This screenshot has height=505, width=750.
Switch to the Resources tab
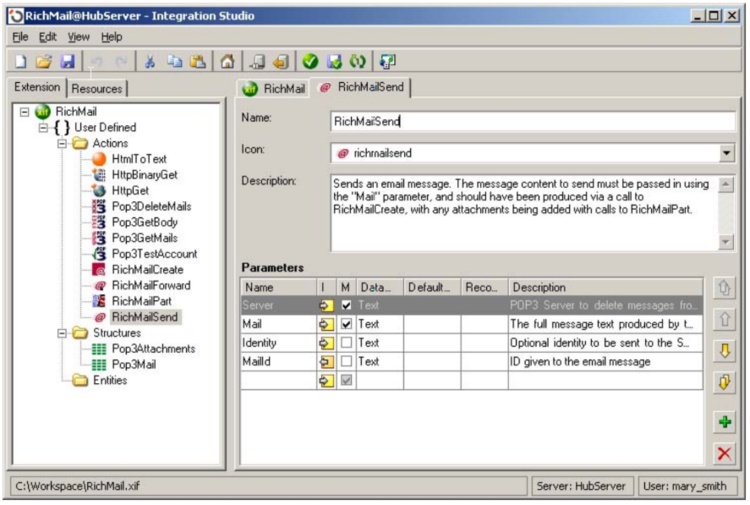click(98, 88)
